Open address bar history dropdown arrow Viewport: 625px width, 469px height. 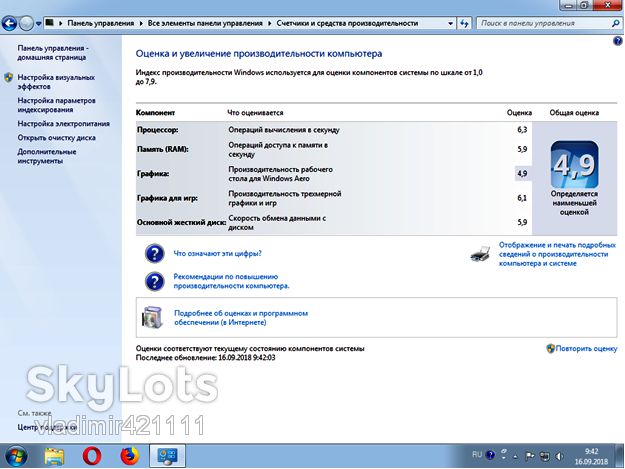(450, 23)
